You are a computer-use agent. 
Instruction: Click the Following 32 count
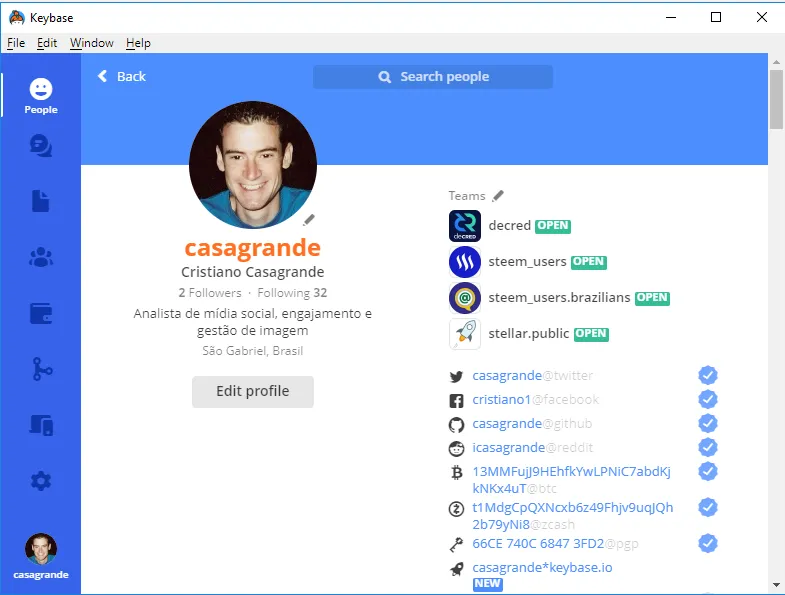(x=292, y=293)
